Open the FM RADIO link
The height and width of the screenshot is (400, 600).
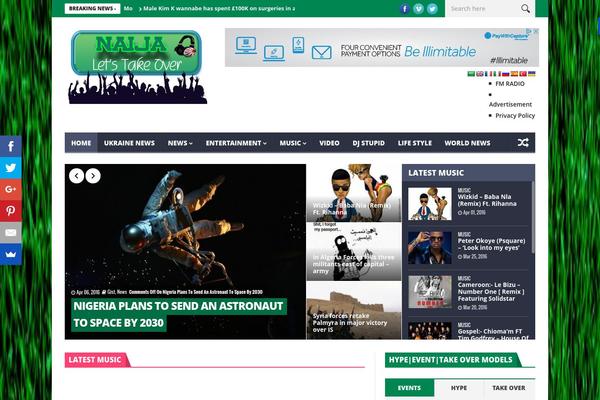(x=510, y=83)
